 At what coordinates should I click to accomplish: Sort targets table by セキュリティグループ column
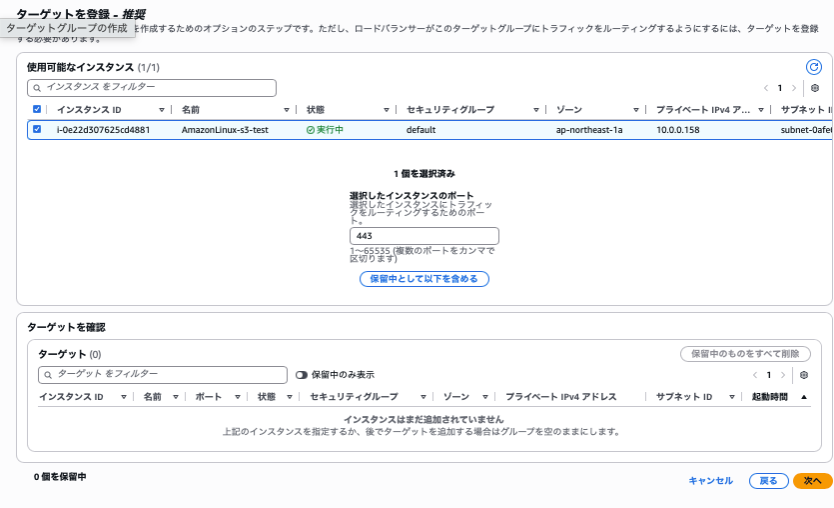click(x=423, y=397)
